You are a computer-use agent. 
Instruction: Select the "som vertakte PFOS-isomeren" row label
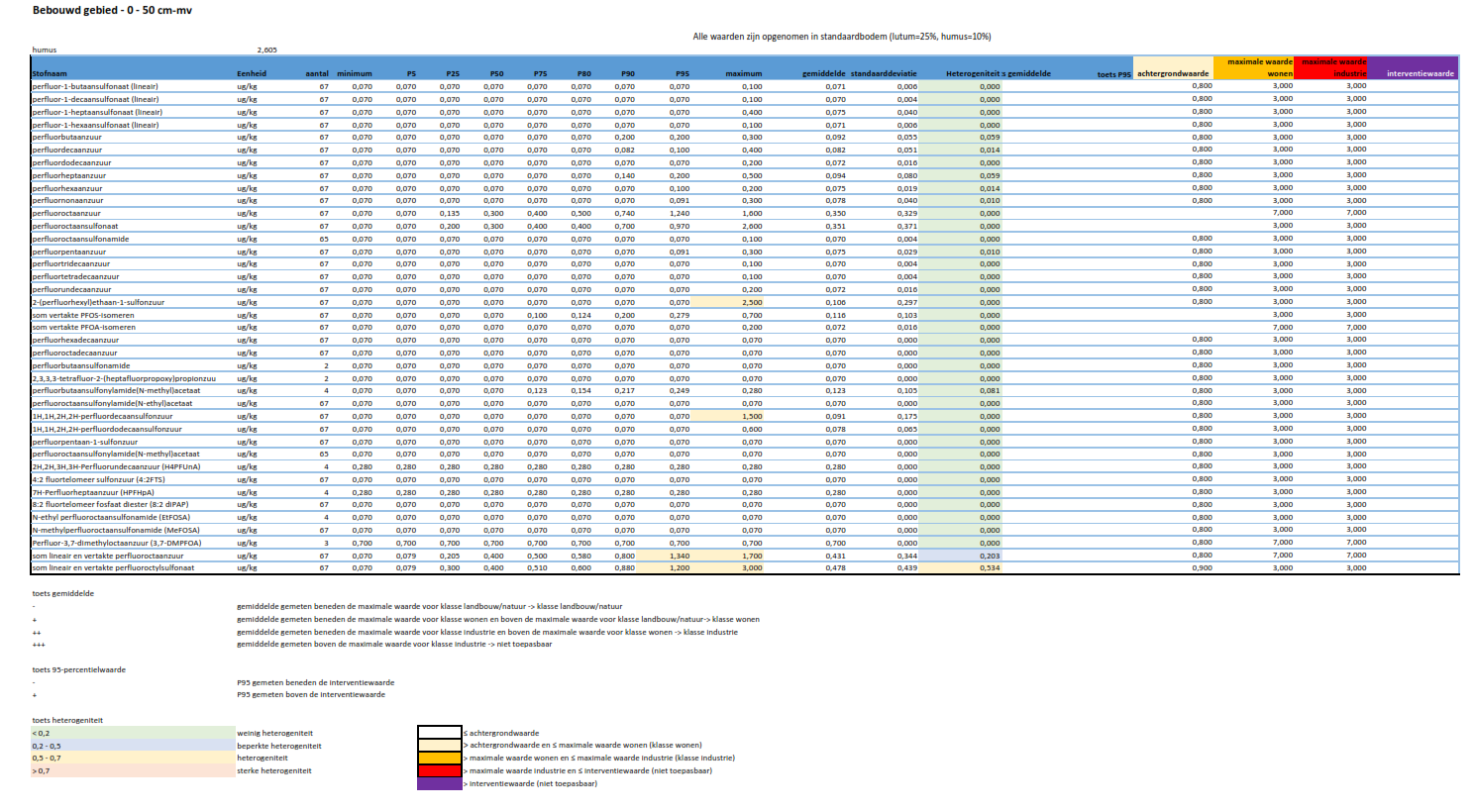[x=83, y=315]
